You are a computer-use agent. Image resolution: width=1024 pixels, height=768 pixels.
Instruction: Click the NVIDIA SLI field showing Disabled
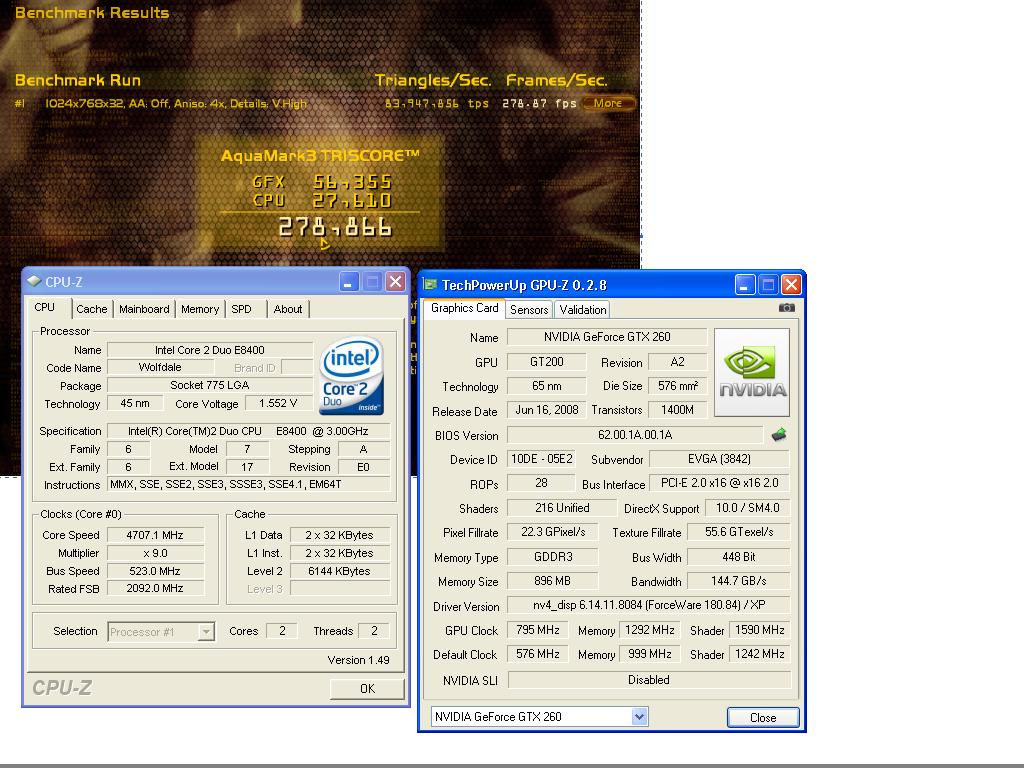(x=649, y=680)
